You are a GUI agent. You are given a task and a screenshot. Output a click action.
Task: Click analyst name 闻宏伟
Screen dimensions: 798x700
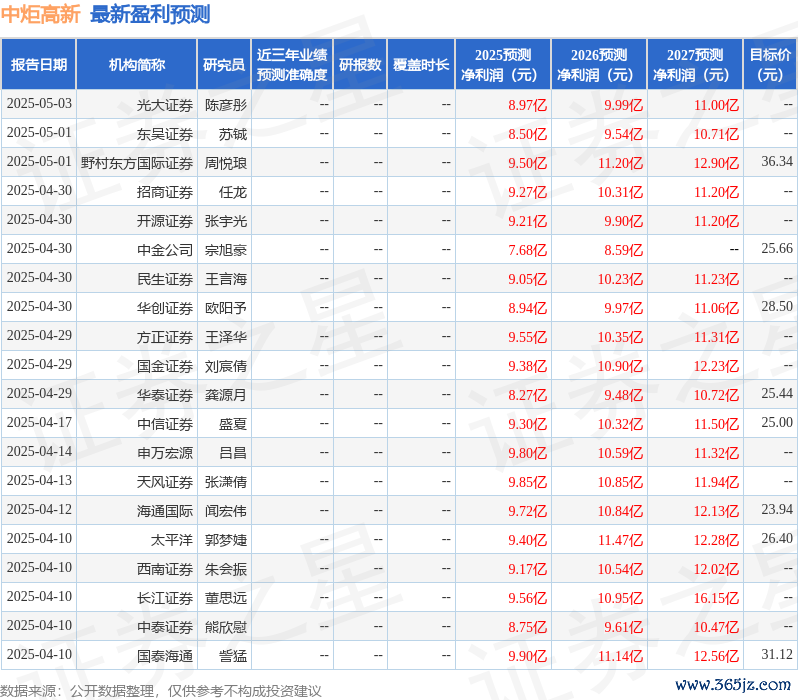click(x=225, y=511)
